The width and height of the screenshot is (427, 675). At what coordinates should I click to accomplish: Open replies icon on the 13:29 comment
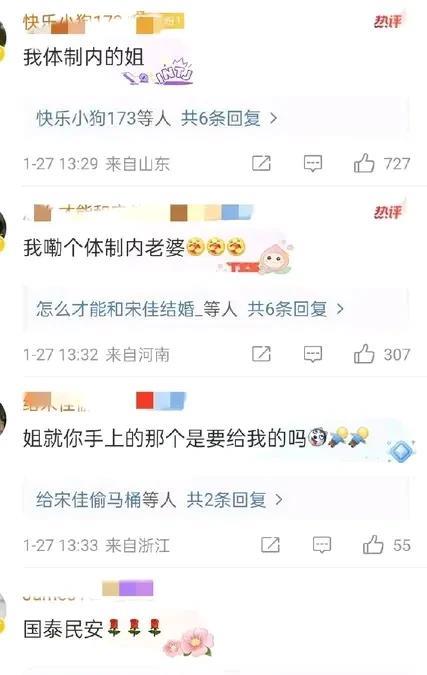pyautogui.click(x=313, y=163)
